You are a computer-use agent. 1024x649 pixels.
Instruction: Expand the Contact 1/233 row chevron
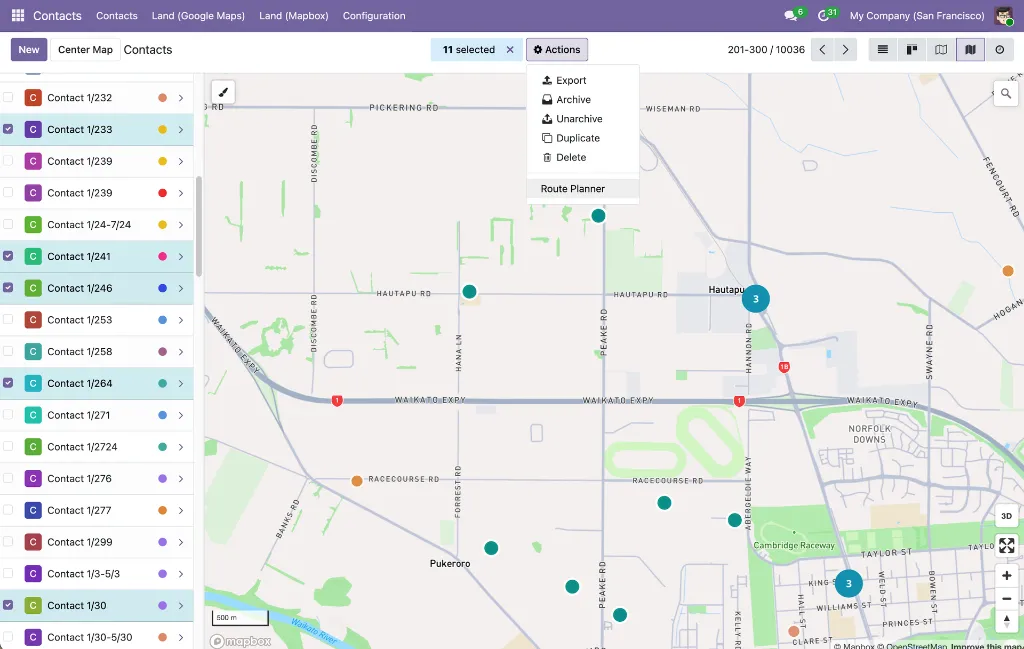pos(181,130)
